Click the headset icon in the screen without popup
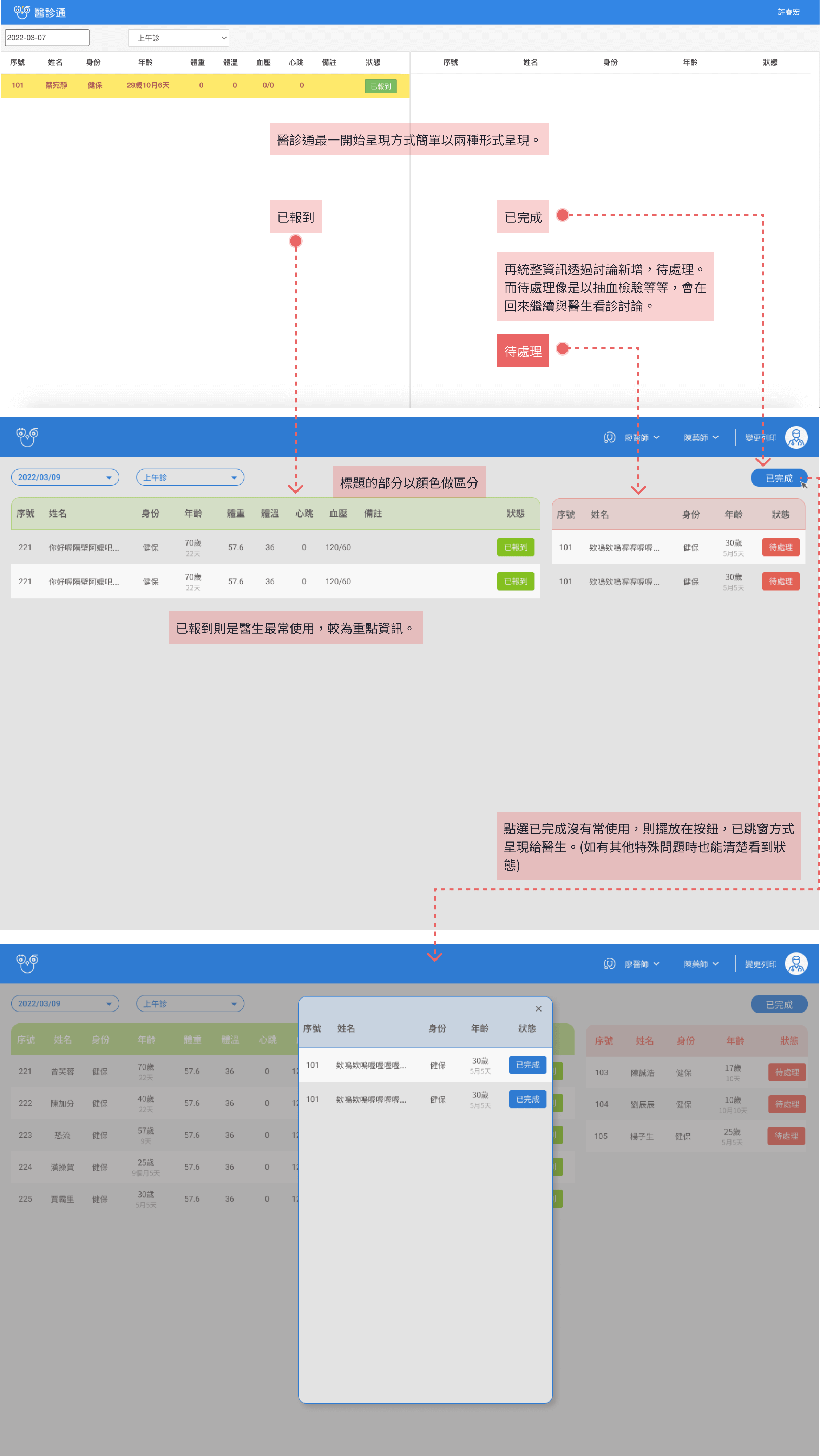The width and height of the screenshot is (820, 1456). click(x=609, y=437)
